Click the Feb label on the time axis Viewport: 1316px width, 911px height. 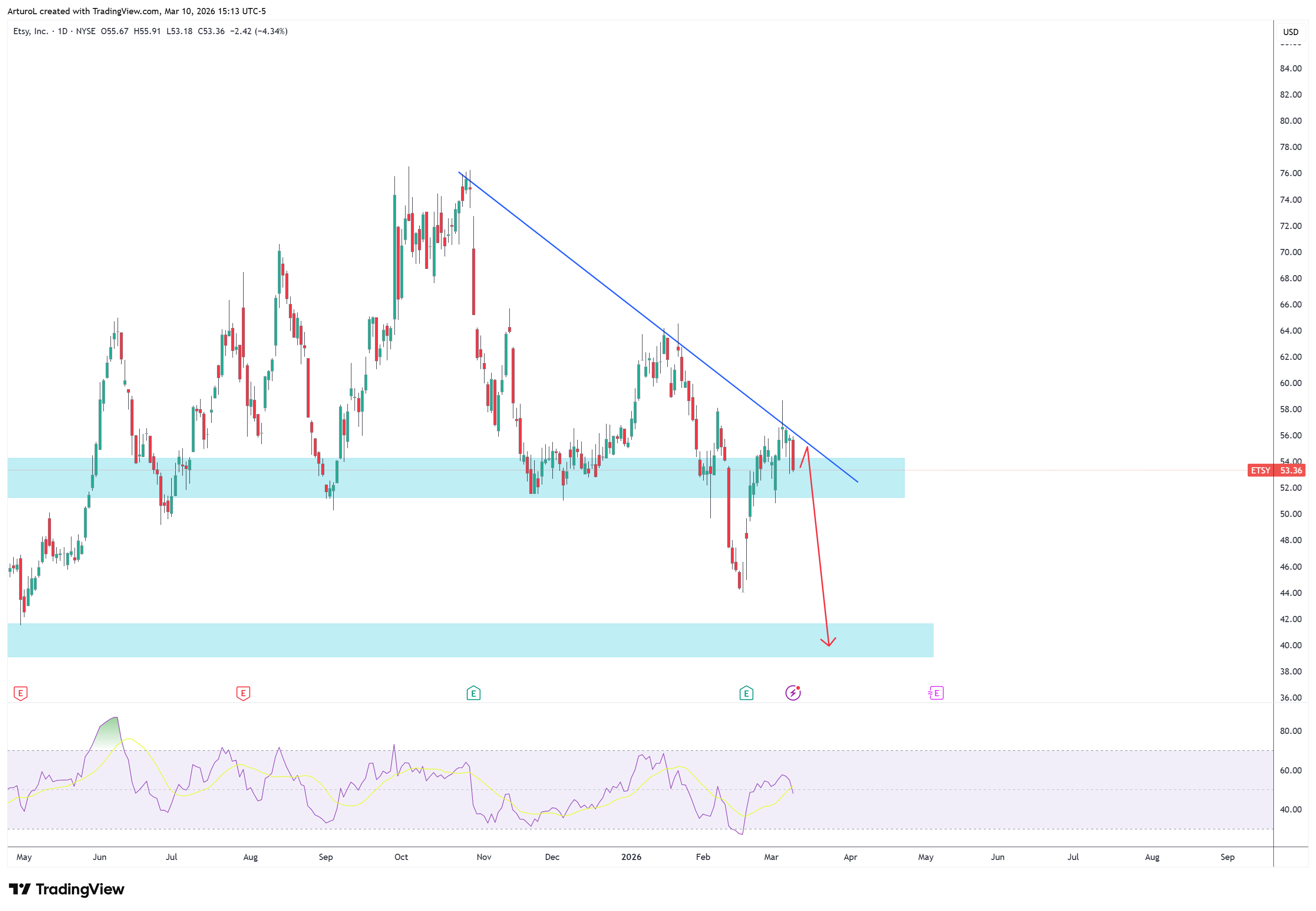click(704, 857)
